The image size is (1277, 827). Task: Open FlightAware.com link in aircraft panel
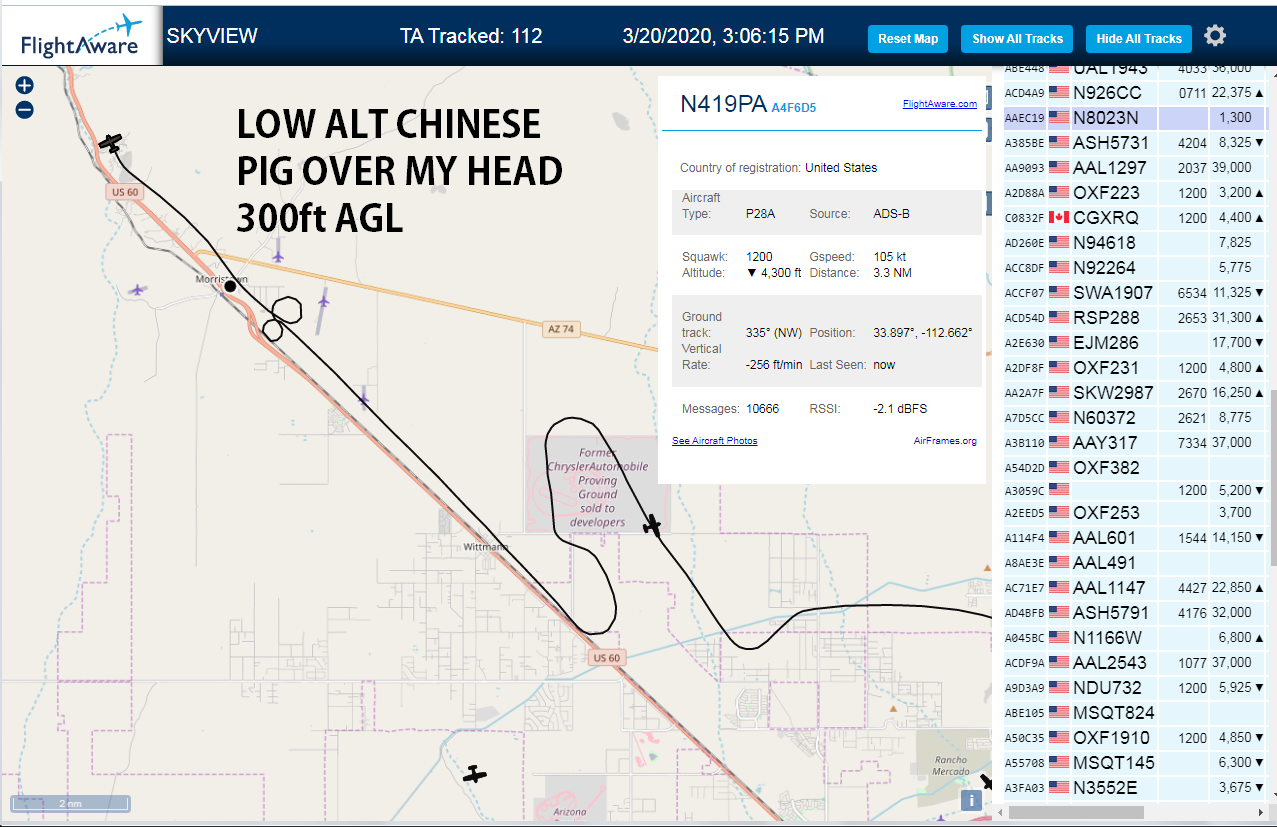point(939,104)
